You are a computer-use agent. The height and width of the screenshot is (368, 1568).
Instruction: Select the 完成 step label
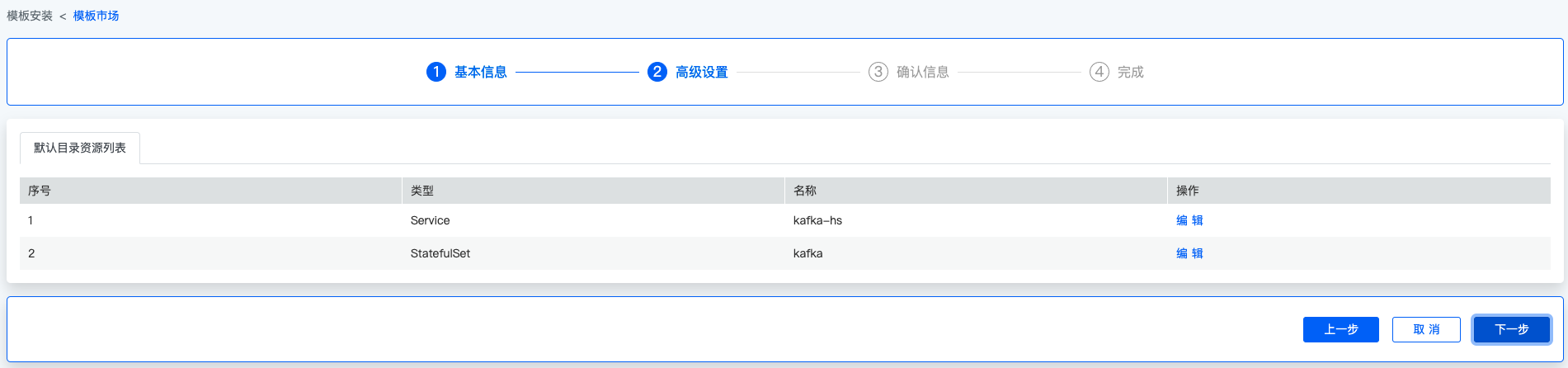pyautogui.click(x=1131, y=72)
